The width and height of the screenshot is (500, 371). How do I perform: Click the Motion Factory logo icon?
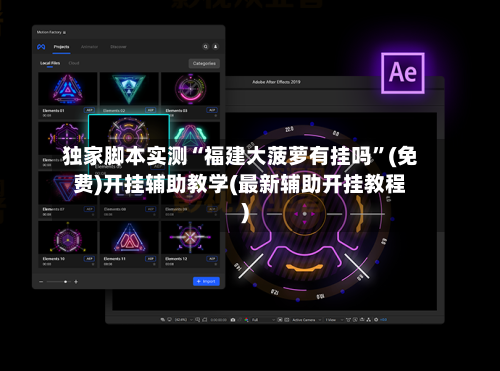[x=41, y=47]
